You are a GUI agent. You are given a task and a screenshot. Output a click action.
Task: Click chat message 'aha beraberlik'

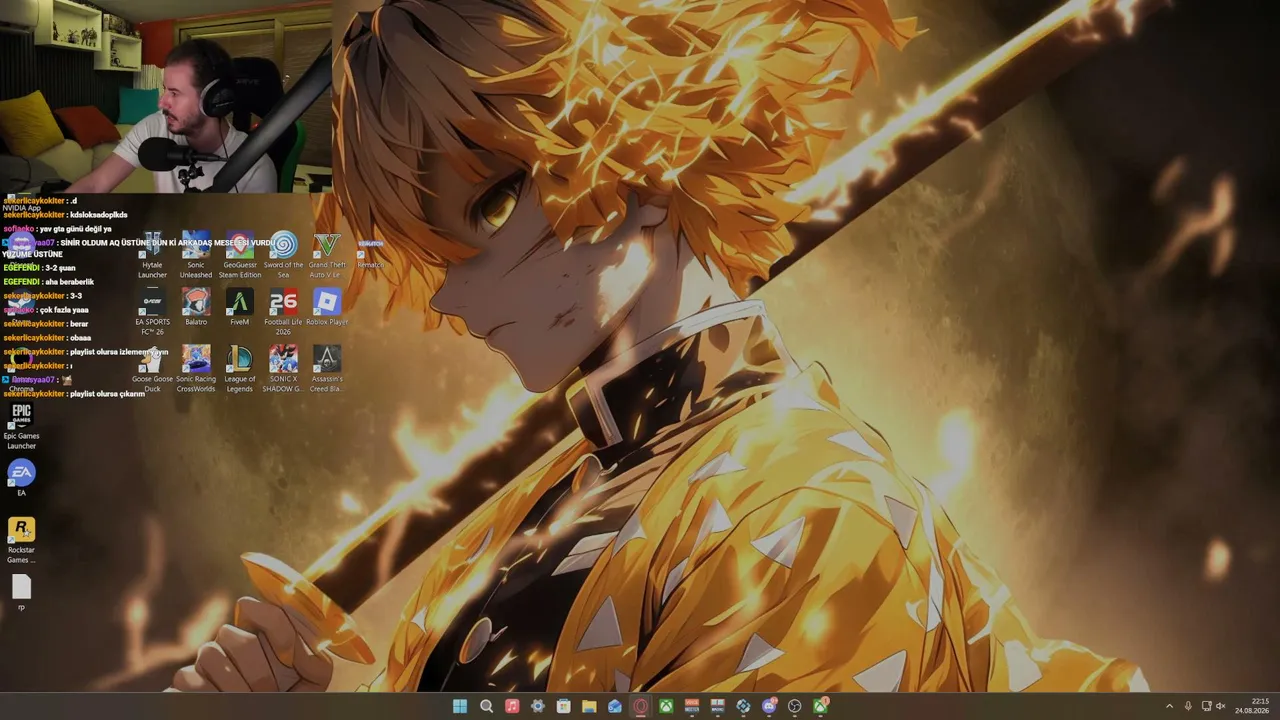point(69,282)
